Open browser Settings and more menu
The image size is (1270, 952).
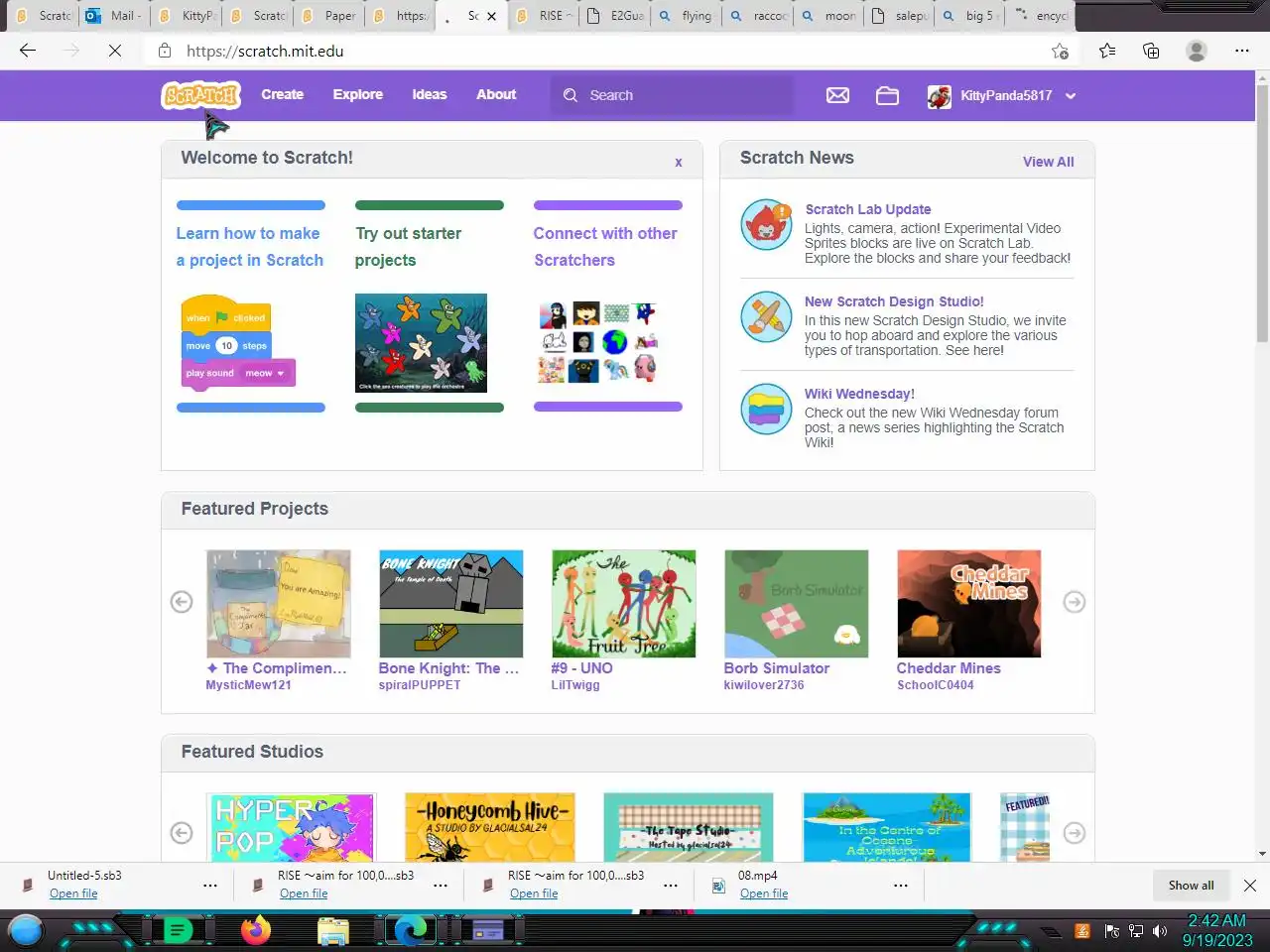[x=1242, y=51]
